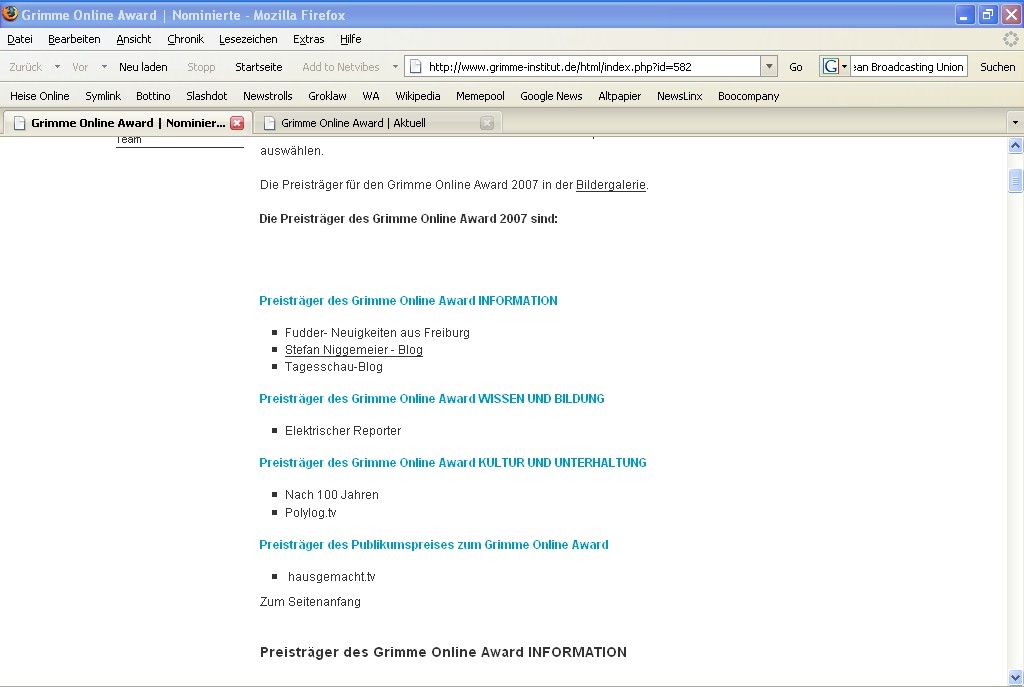Click Fudder- Neuigkeiten aus Freiburg entry
The height and width of the screenshot is (687, 1024).
[x=377, y=333]
